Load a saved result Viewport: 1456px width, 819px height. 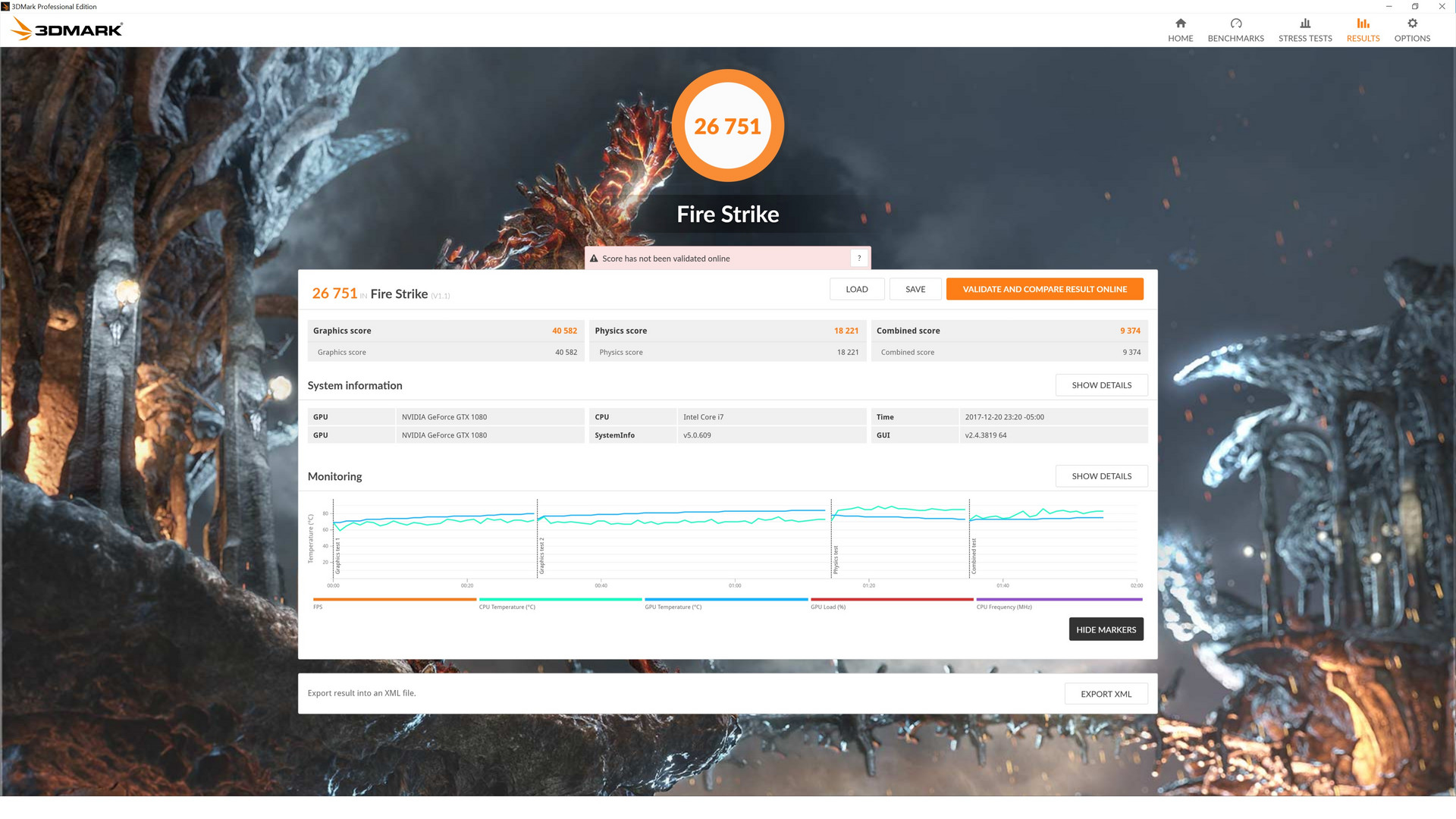pos(856,289)
